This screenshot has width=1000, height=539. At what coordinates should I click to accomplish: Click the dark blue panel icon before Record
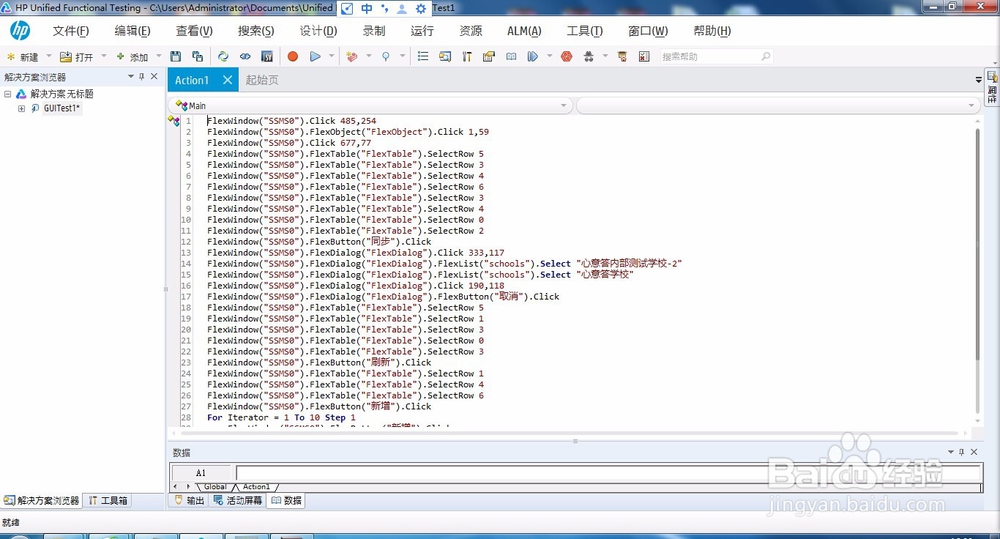(267, 57)
